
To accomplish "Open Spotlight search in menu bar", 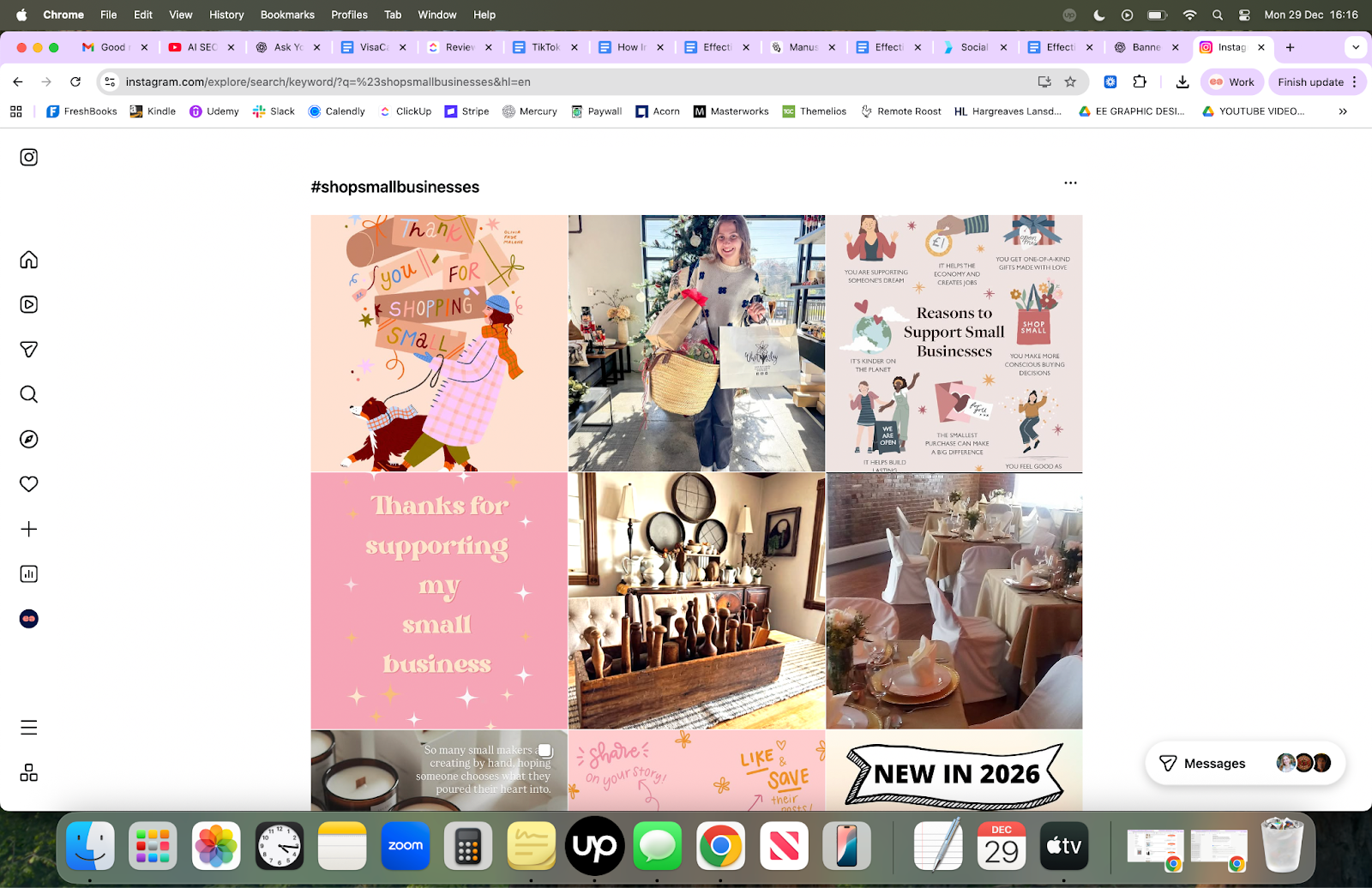I will point(1218,15).
